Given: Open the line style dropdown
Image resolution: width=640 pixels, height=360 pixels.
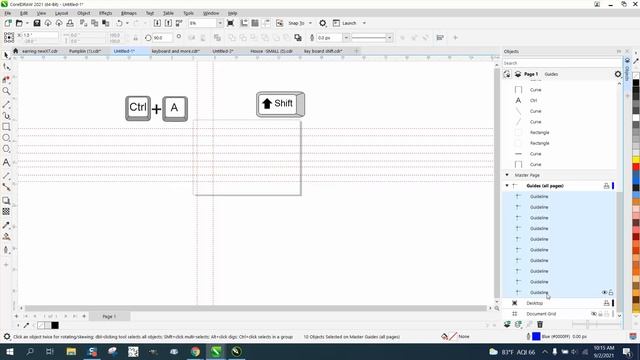Looking at the screenshot, I should tap(389, 38).
